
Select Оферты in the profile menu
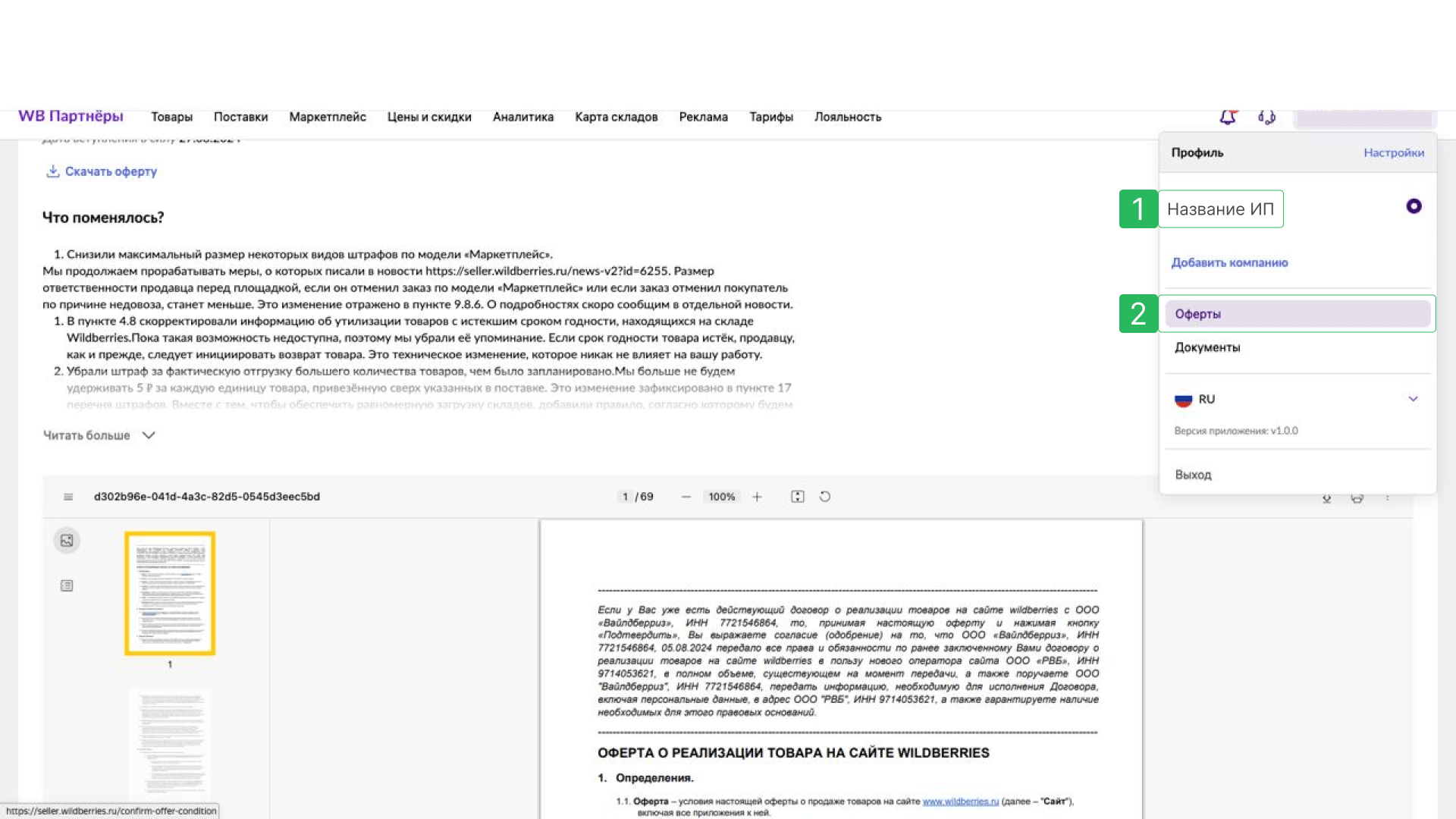pyautogui.click(x=1298, y=314)
